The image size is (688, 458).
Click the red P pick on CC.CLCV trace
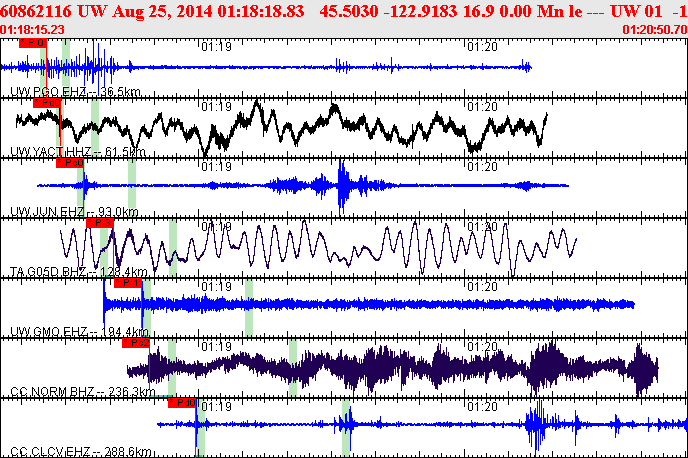(181, 403)
